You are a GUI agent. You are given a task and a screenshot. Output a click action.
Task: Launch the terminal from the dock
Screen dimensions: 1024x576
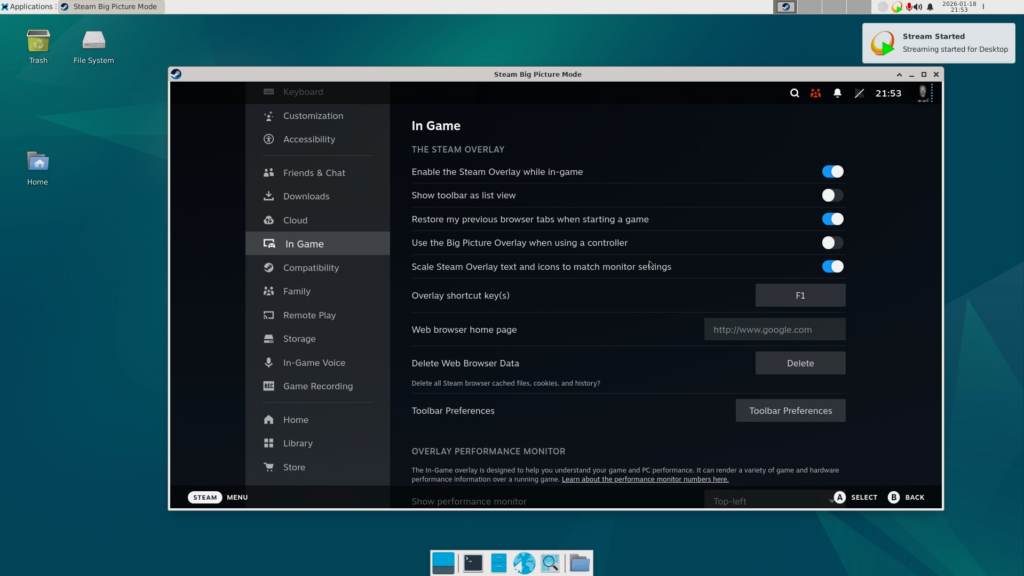(x=473, y=563)
